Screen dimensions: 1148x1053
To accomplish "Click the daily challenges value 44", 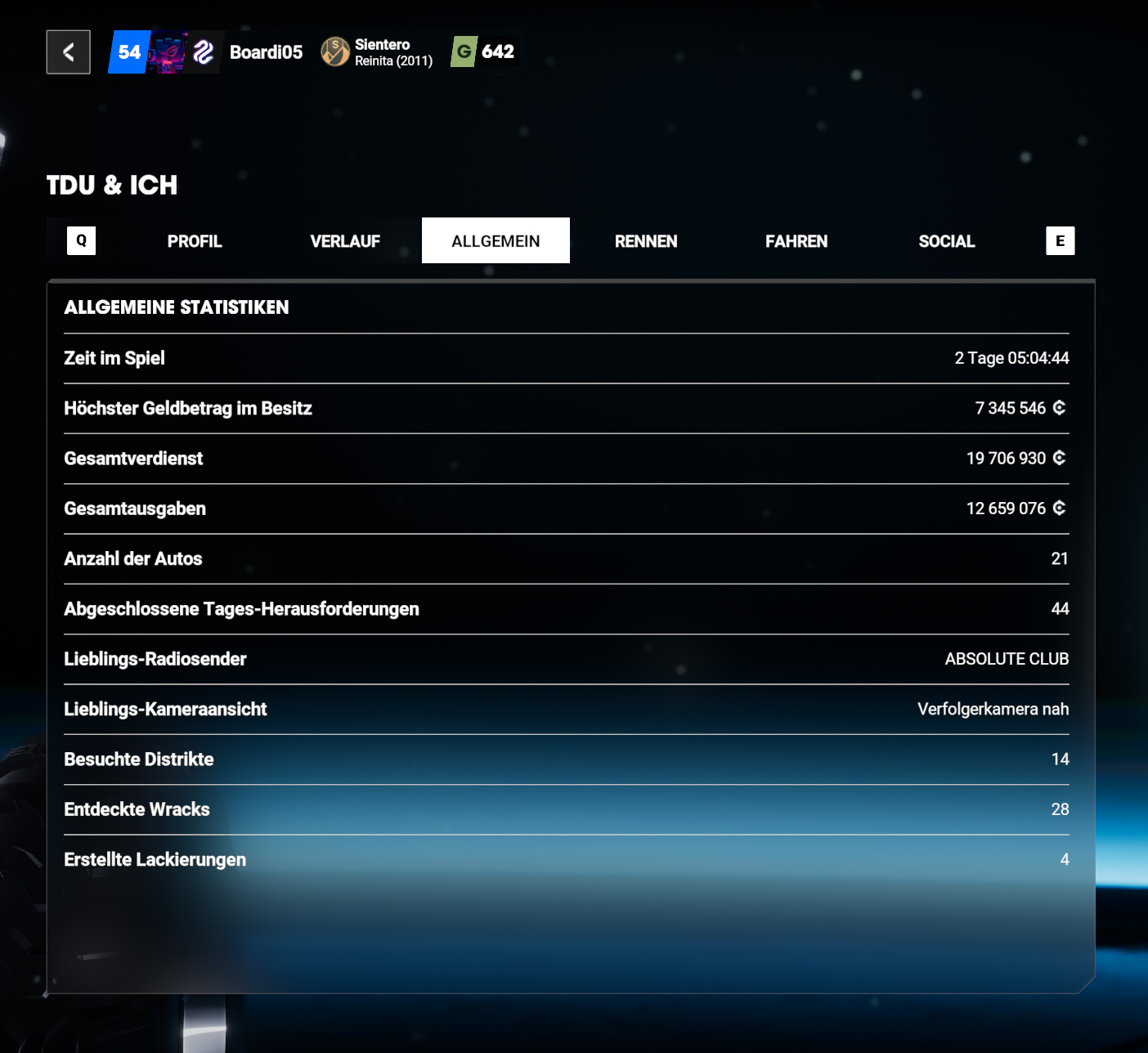I will point(1060,609).
